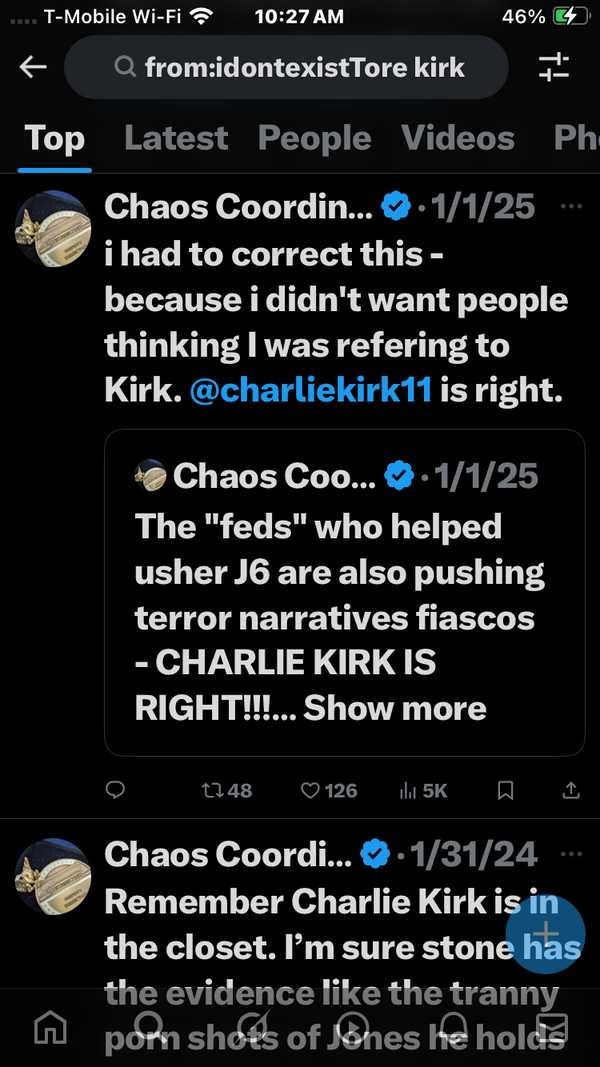Open the @charliekirk11 mention link
The width and height of the screenshot is (600, 1067).
pos(311,391)
